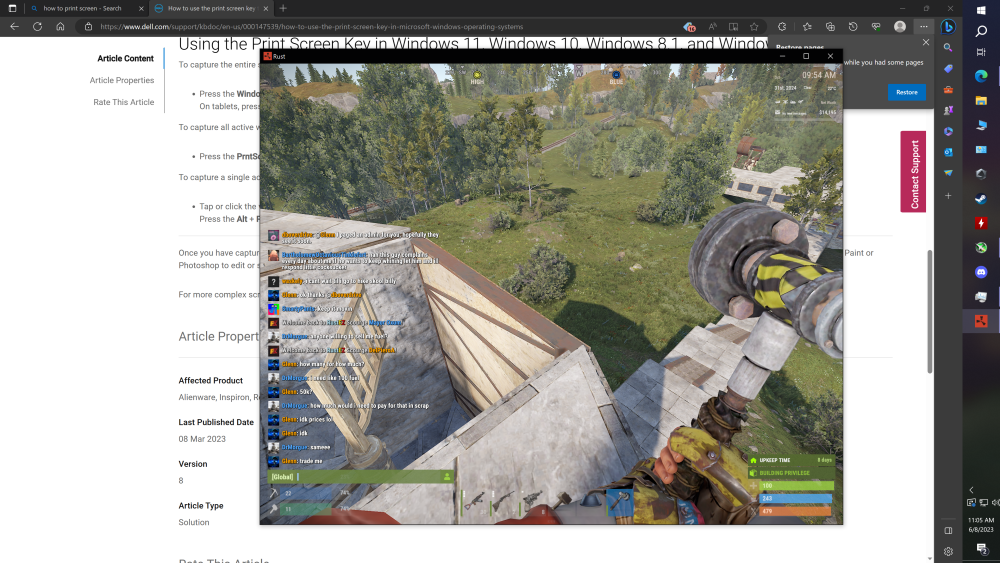Select the 'How to use the print screen key' tab
The height and width of the screenshot is (563, 1000).
[x=211, y=8]
